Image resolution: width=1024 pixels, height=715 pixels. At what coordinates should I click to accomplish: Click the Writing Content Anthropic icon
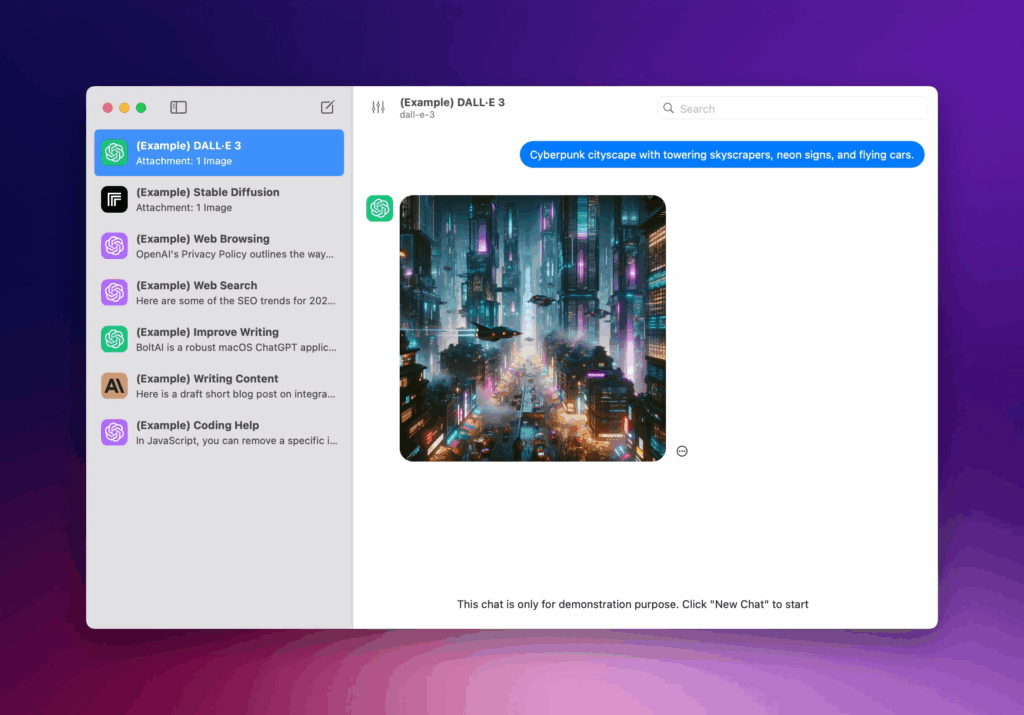point(114,386)
